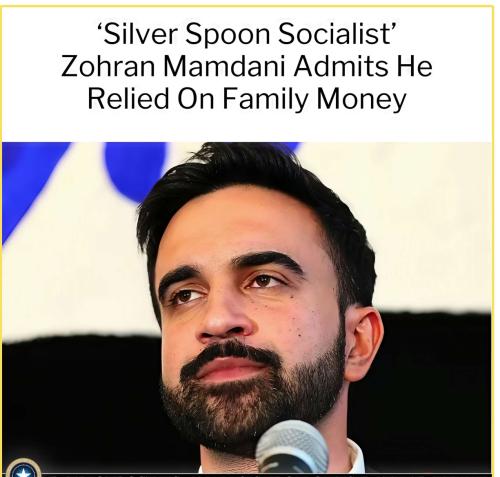Click the name 'Zohran' in the headline

point(108,66)
